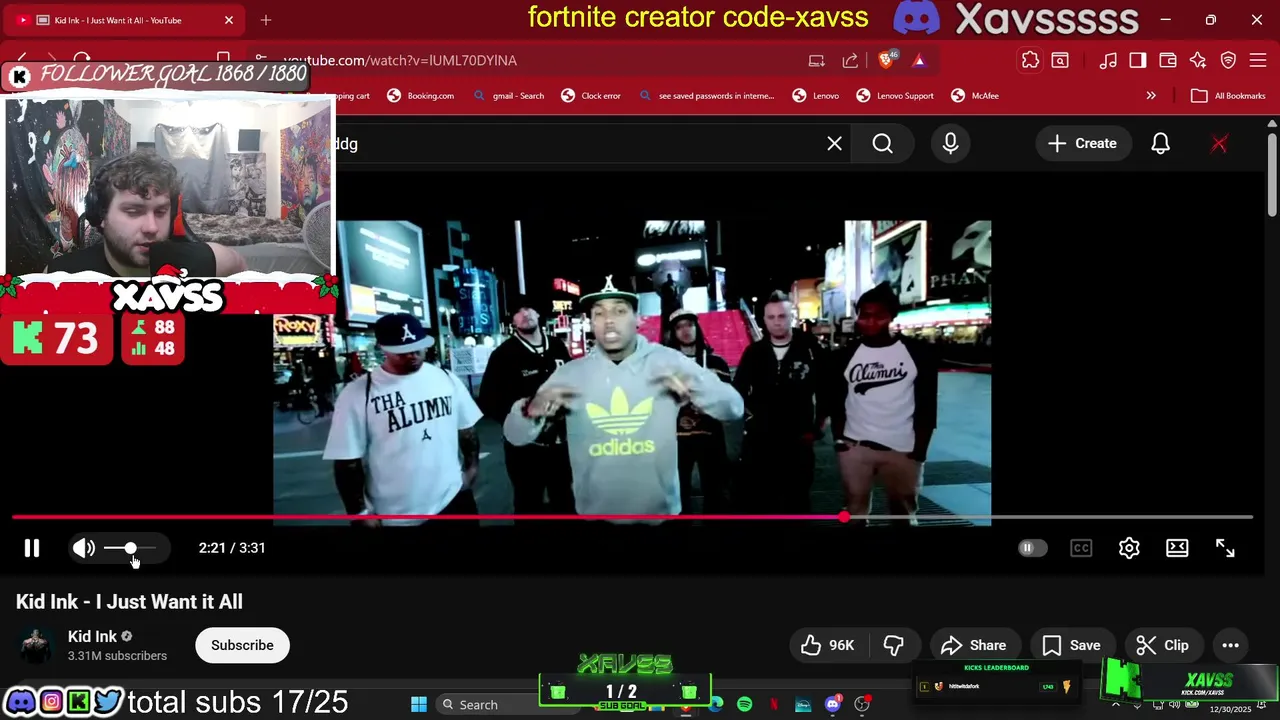Image resolution: width=1280 pixels, height=720 pixels.
Task: Open Spotify from the taskbar
Action: (744, 705)
